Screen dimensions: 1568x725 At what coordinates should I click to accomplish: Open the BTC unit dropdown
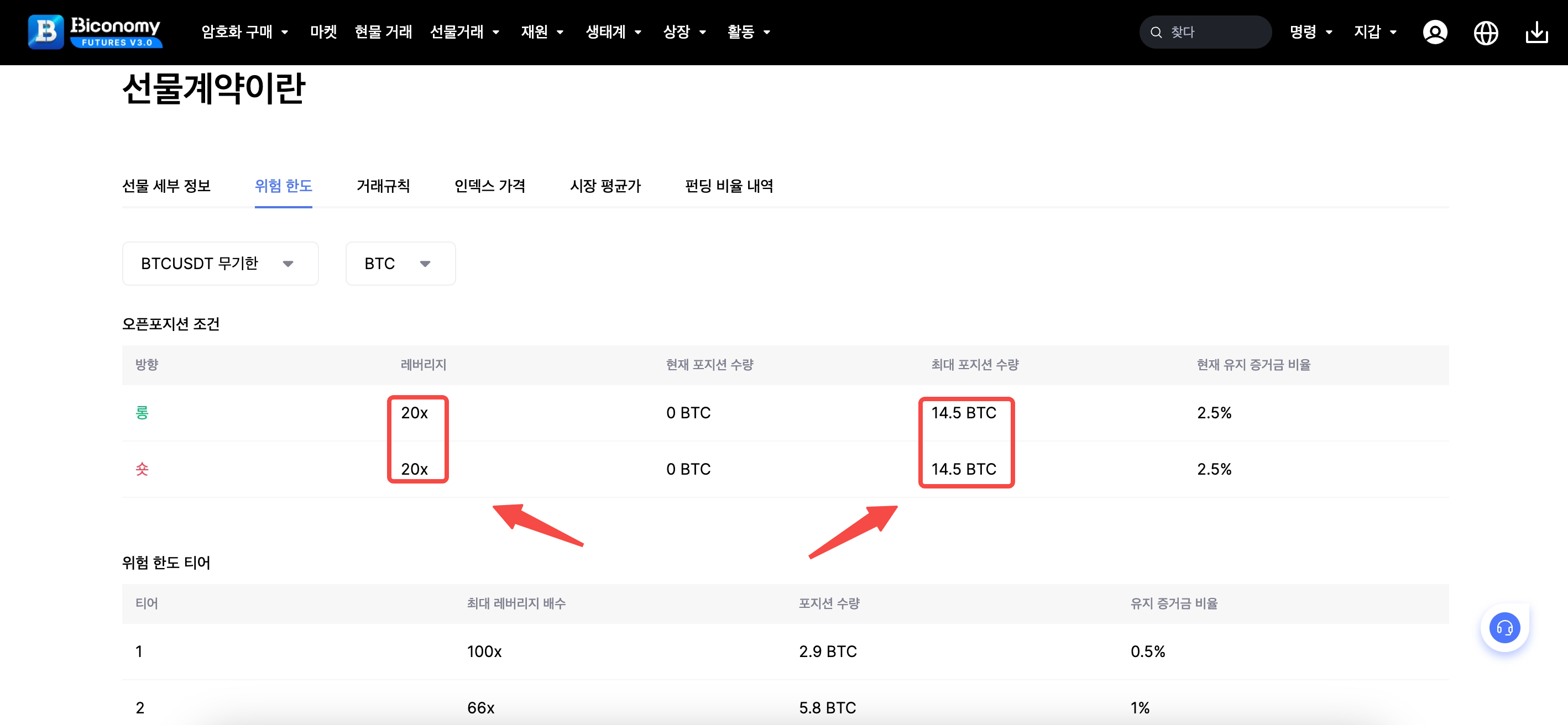(x=400, y=264)
